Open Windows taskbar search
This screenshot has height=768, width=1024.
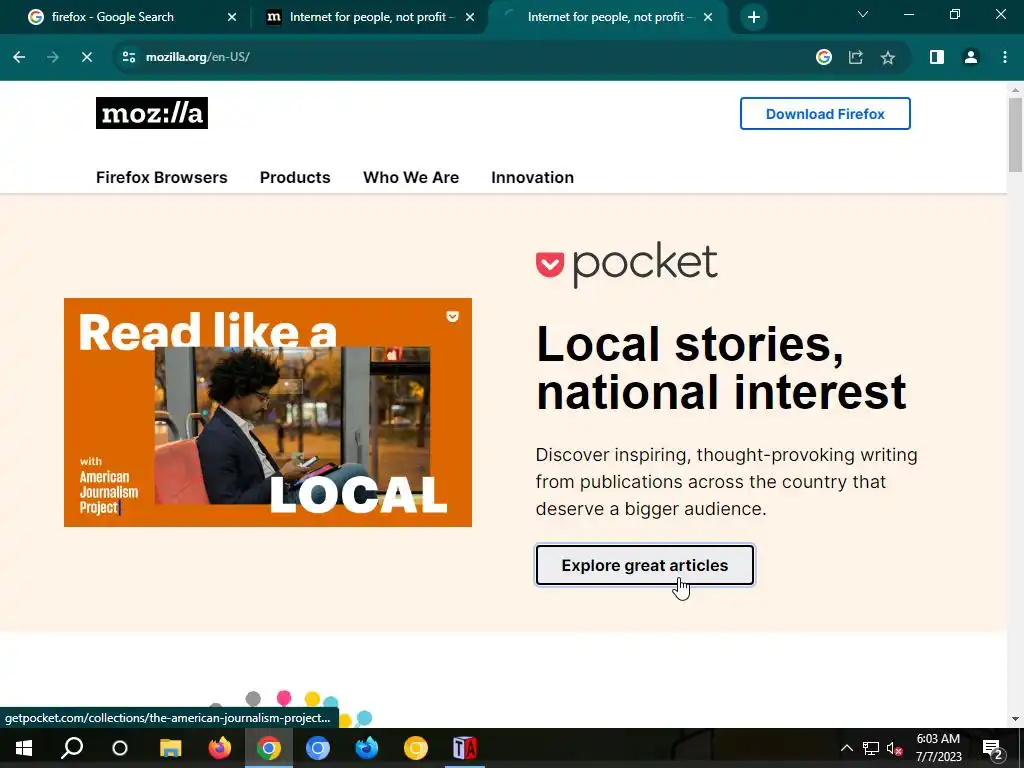pyautogui.click(x=72, y=748)
